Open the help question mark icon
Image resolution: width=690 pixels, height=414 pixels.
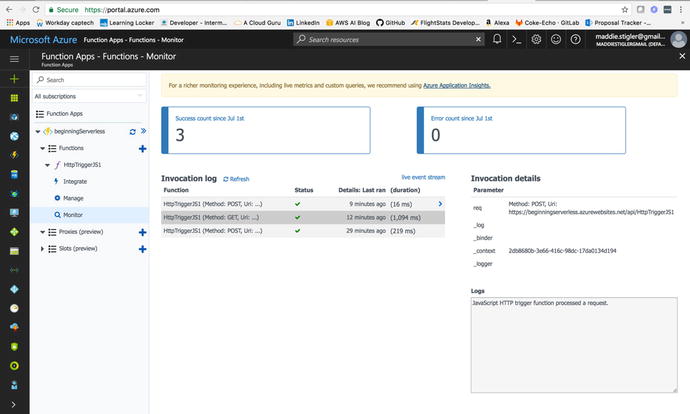point(574,39)
